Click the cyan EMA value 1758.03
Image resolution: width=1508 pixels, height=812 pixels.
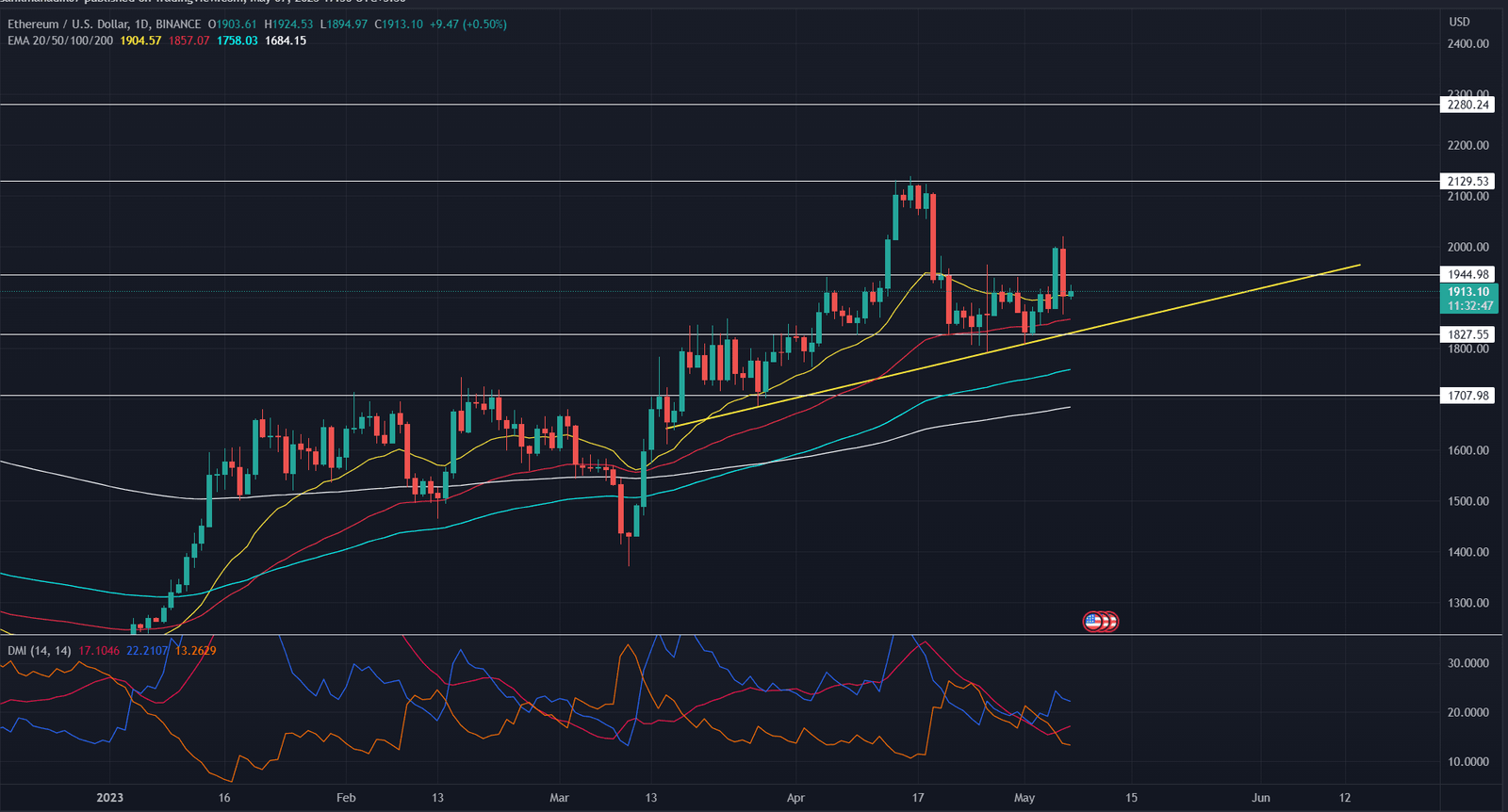[237, 41]
